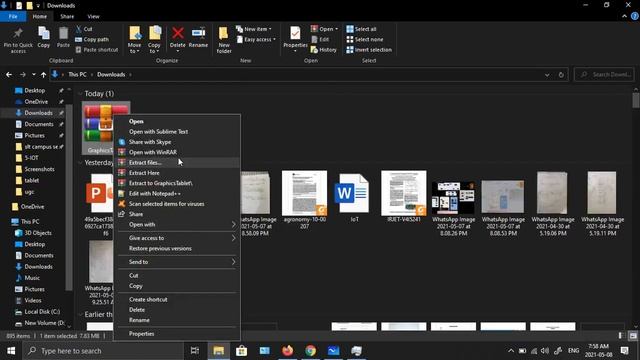
Task: Choose Scan selected items for viruses
Action: click(177, 204)
